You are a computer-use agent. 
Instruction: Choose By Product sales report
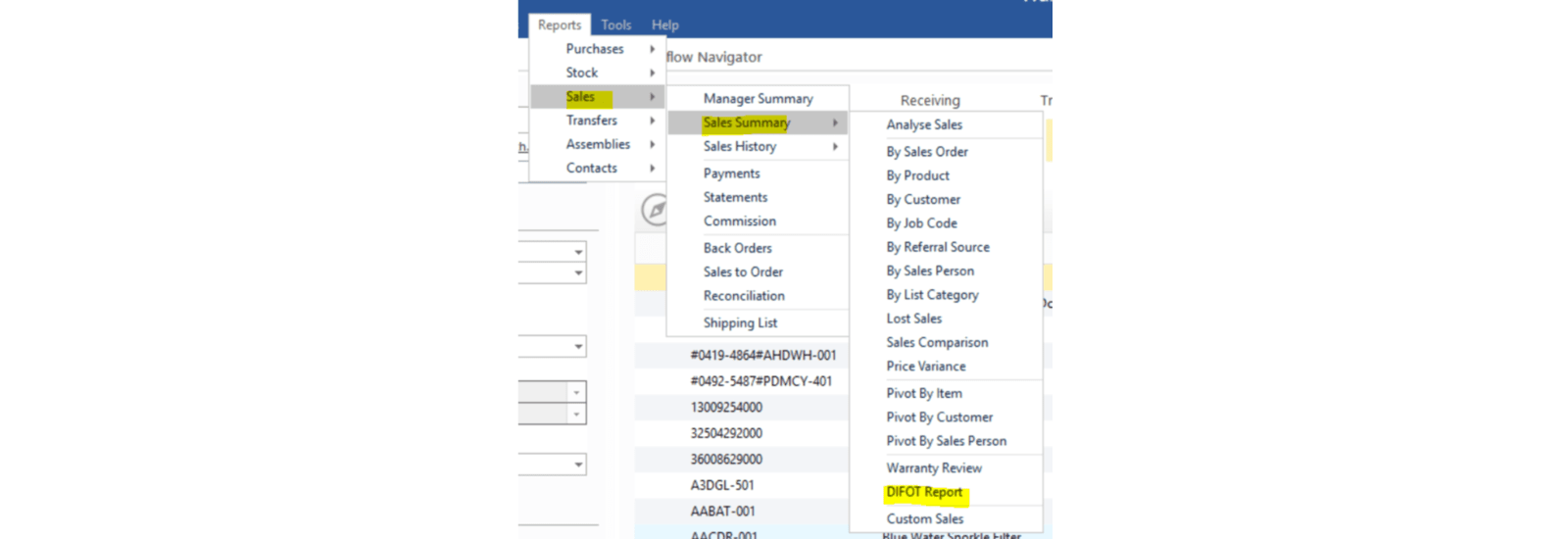pyautogui.click(x=946, y=175)
